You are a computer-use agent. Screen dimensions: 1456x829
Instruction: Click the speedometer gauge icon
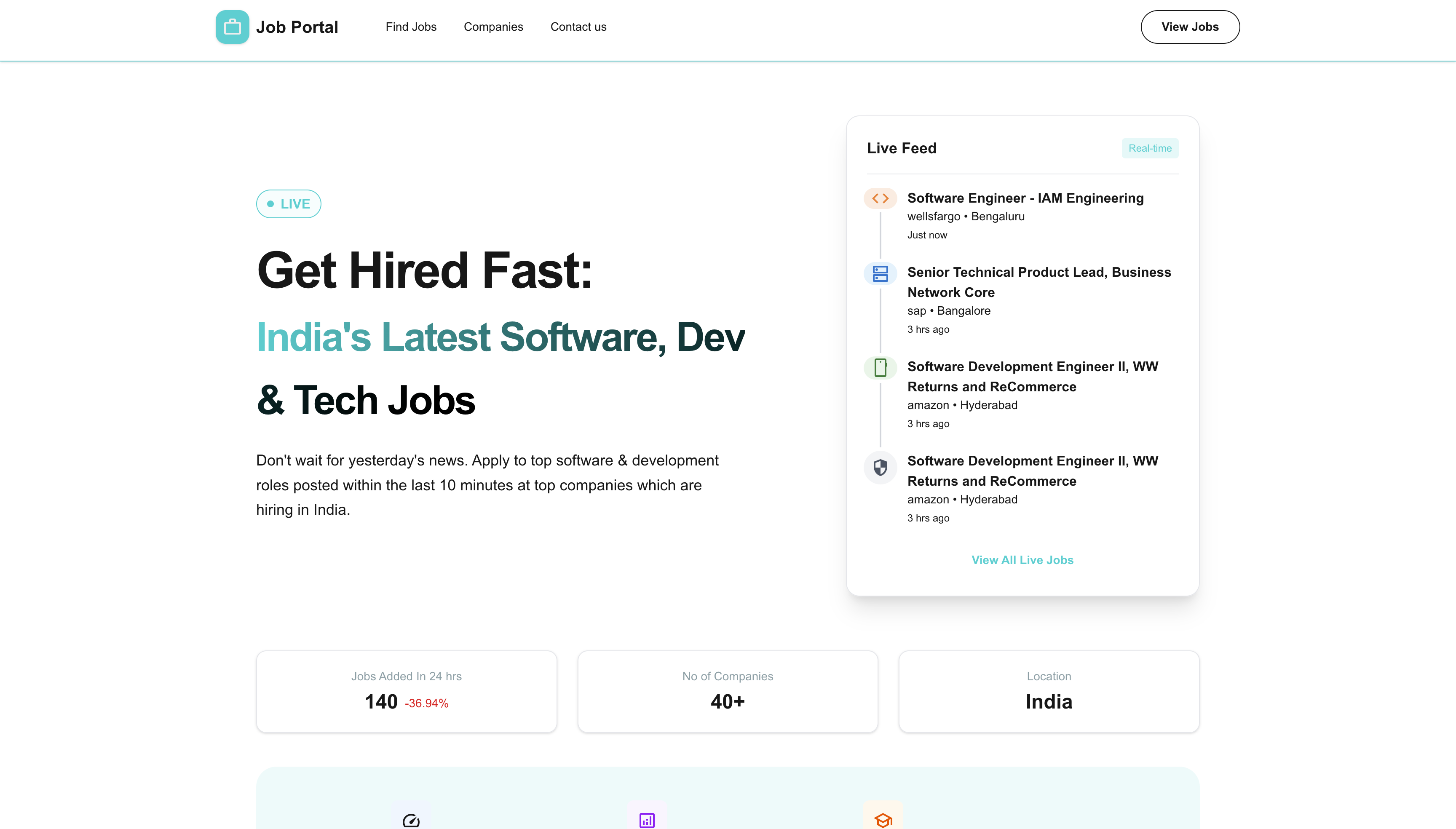point(411,820)
